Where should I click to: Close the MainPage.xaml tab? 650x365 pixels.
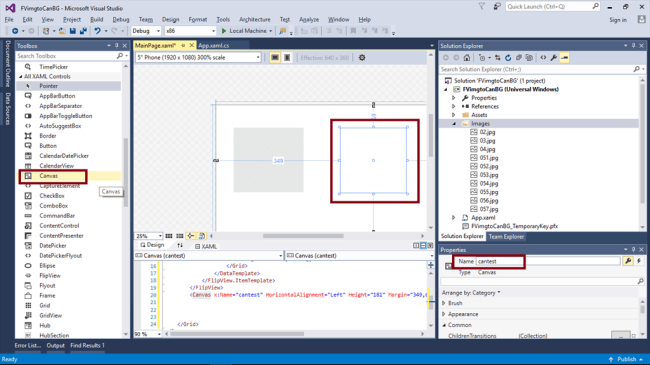pos(192,45)
